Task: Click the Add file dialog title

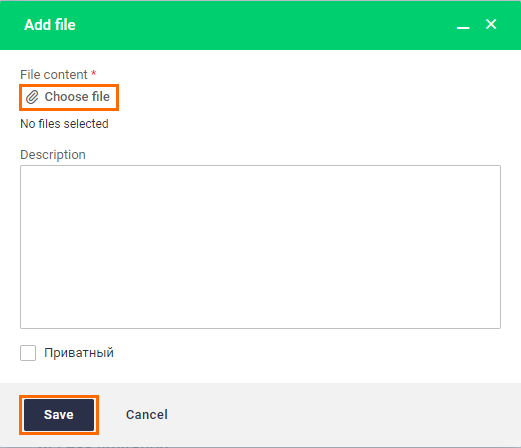Action: click(50, 25)
